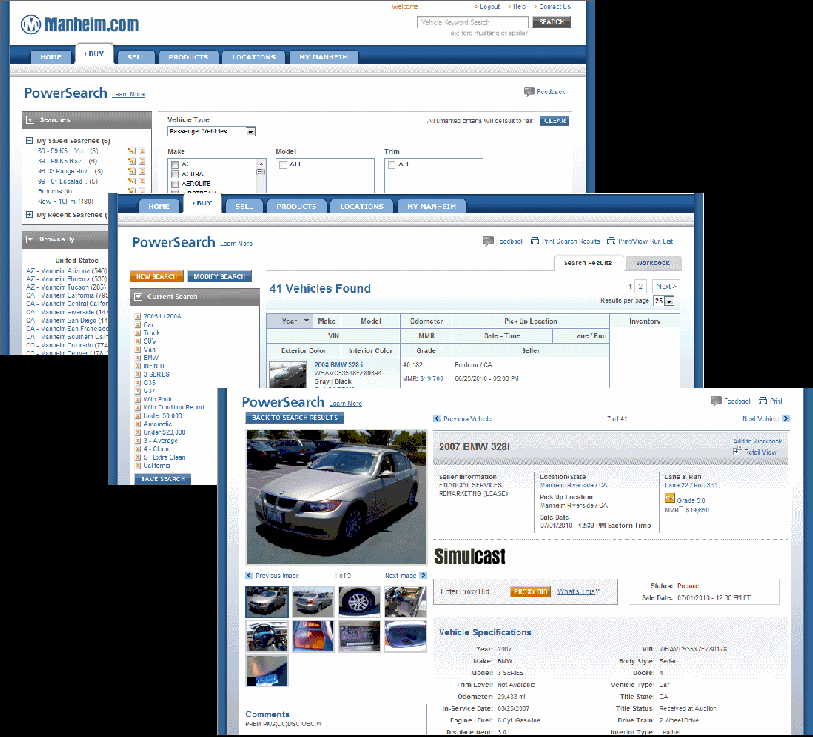Click the MODIFY SEARCH button

(219, 276)
